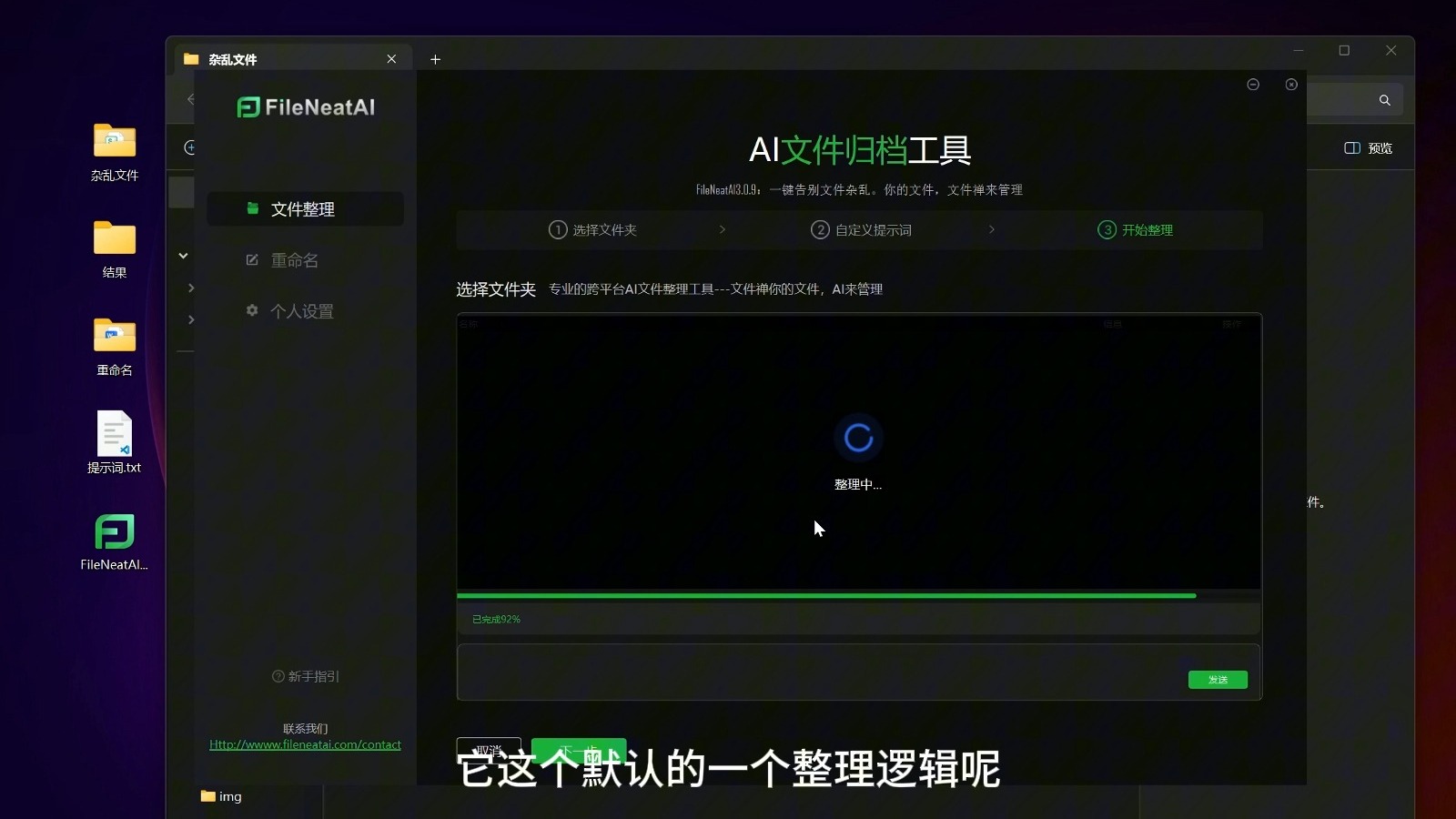
Task: Close FileNeatAI using its circle-x icon
Action: [x=1291, y=85]
